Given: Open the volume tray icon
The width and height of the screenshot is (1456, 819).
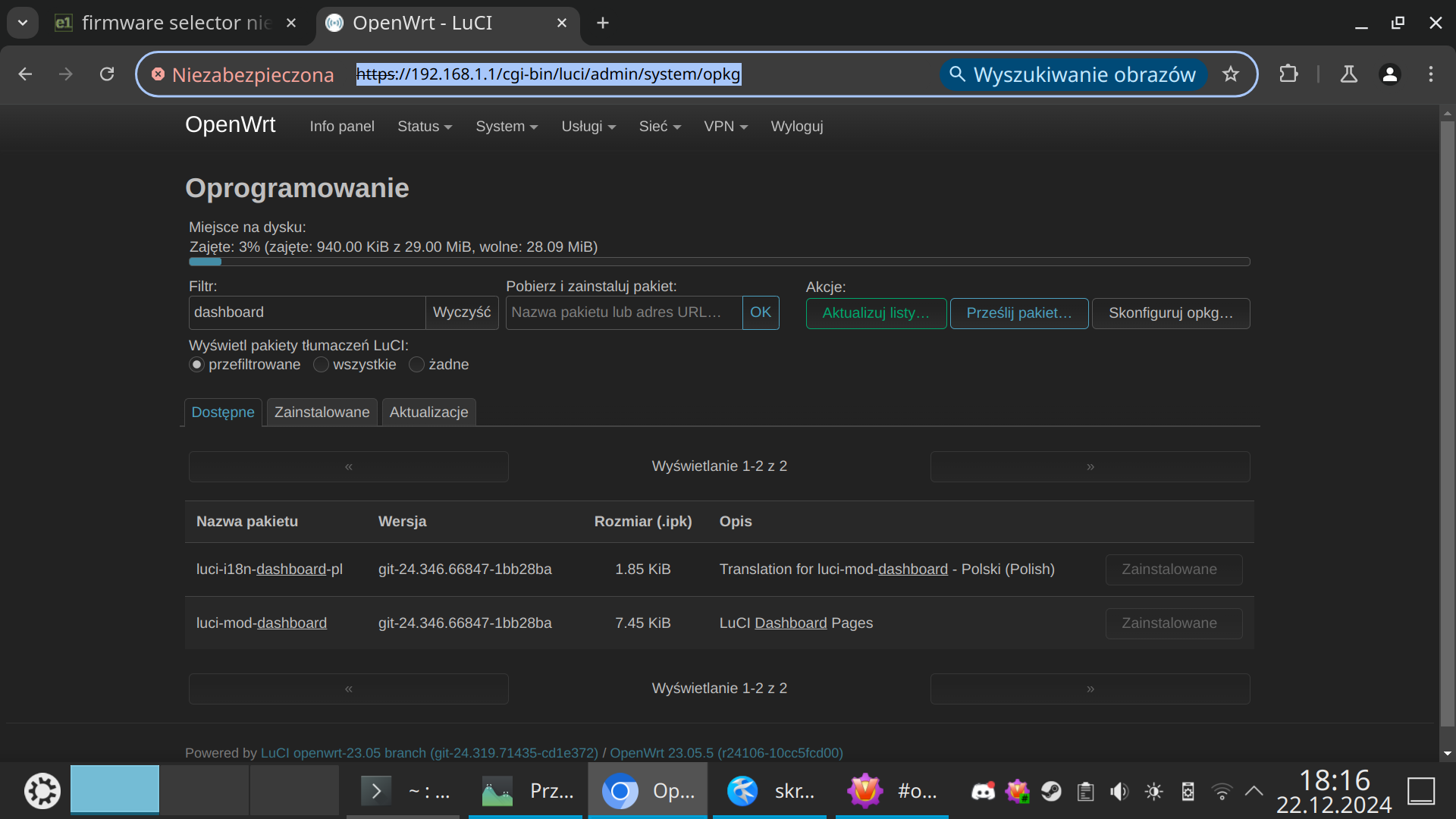Looking at the screenshot, I should 1119,792.
